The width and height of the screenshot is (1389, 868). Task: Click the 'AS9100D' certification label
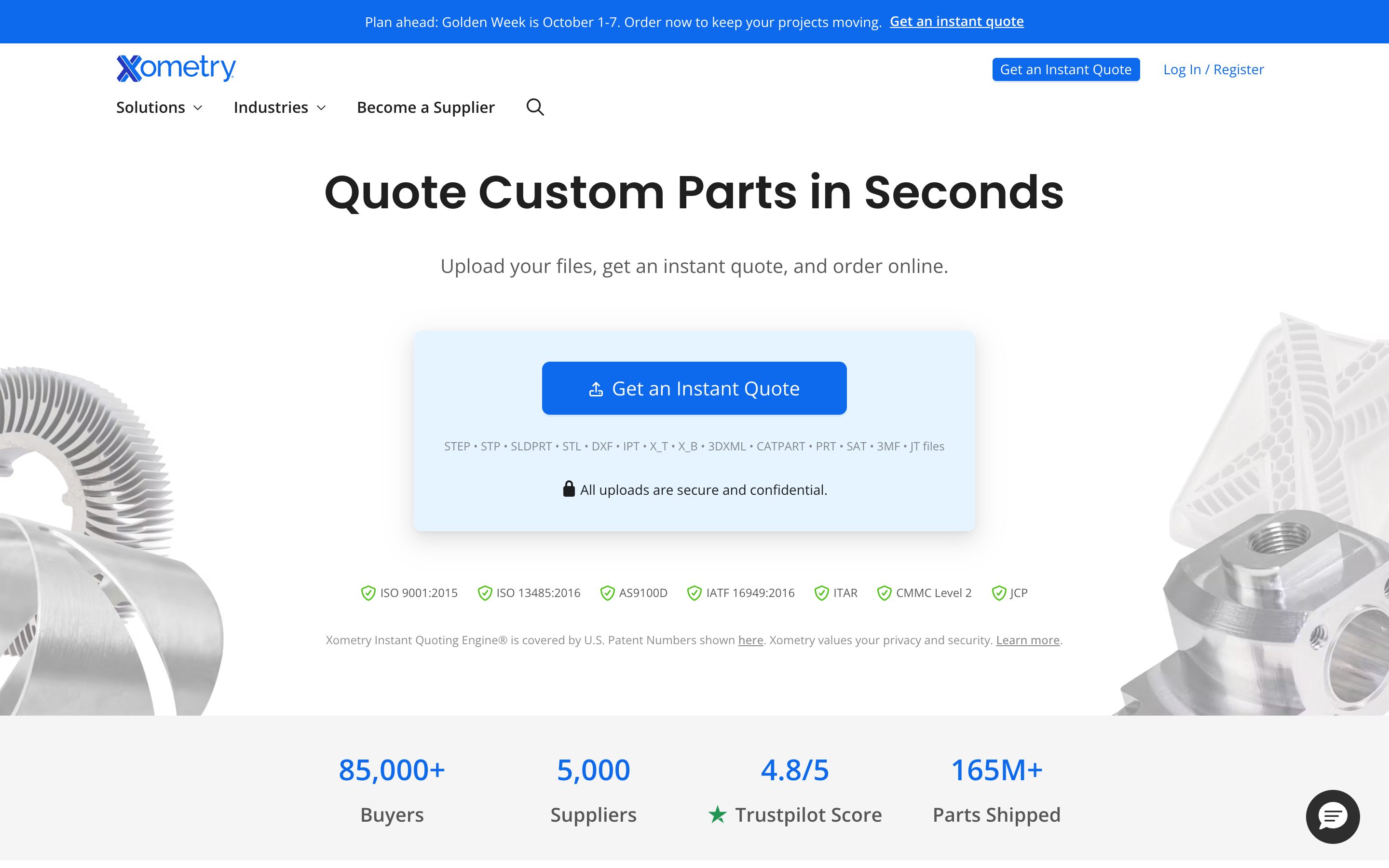click(x=643, y=593)
